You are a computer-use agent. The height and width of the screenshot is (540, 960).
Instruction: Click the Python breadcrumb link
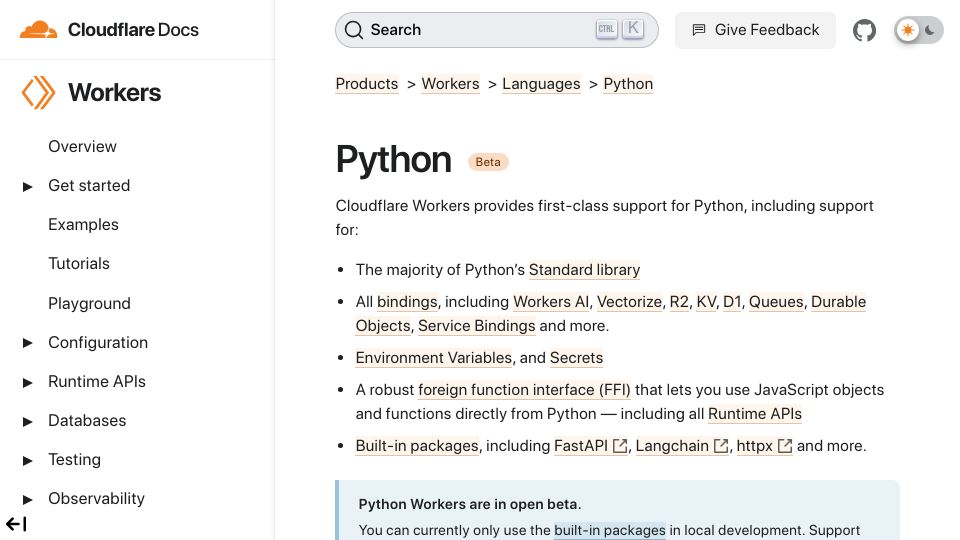click(x=628, y=84)
